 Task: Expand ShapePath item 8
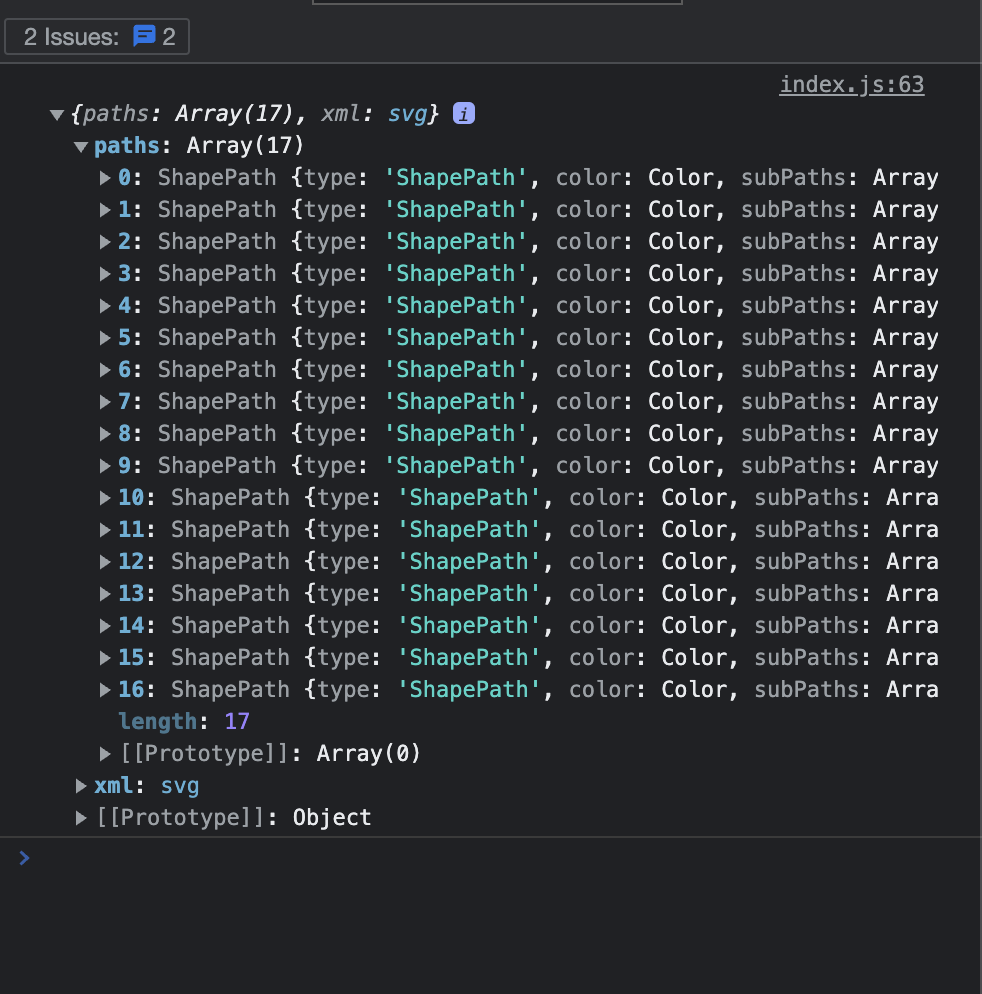click(105, 434)
